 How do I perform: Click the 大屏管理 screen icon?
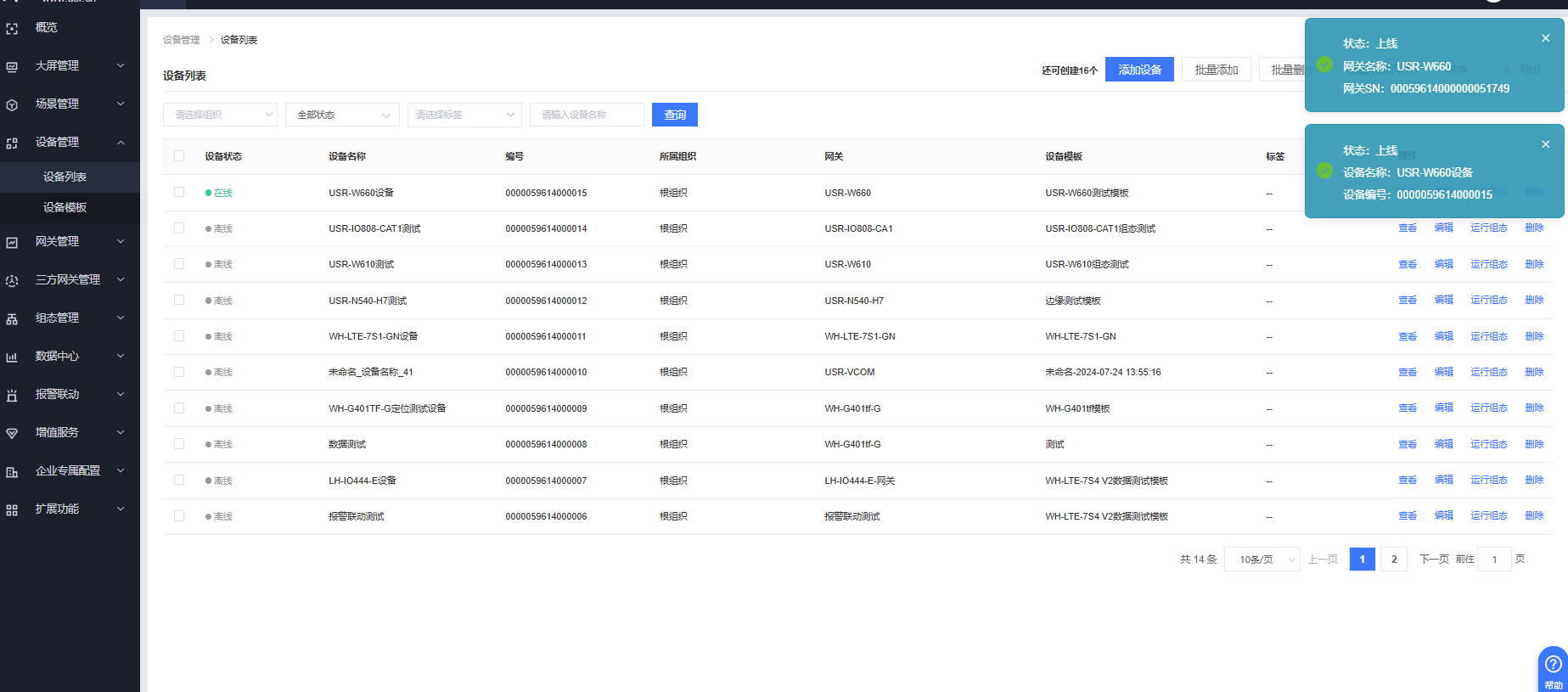point(12,66)
